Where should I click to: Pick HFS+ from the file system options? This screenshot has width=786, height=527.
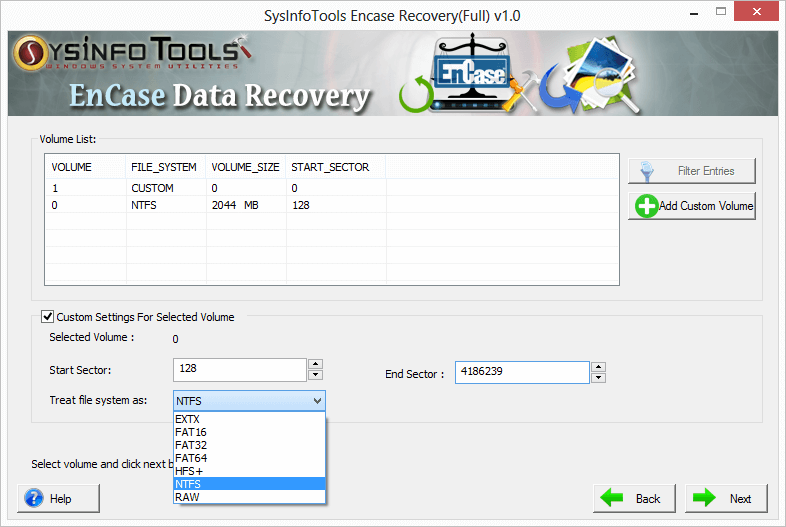(x=249, y=471)
